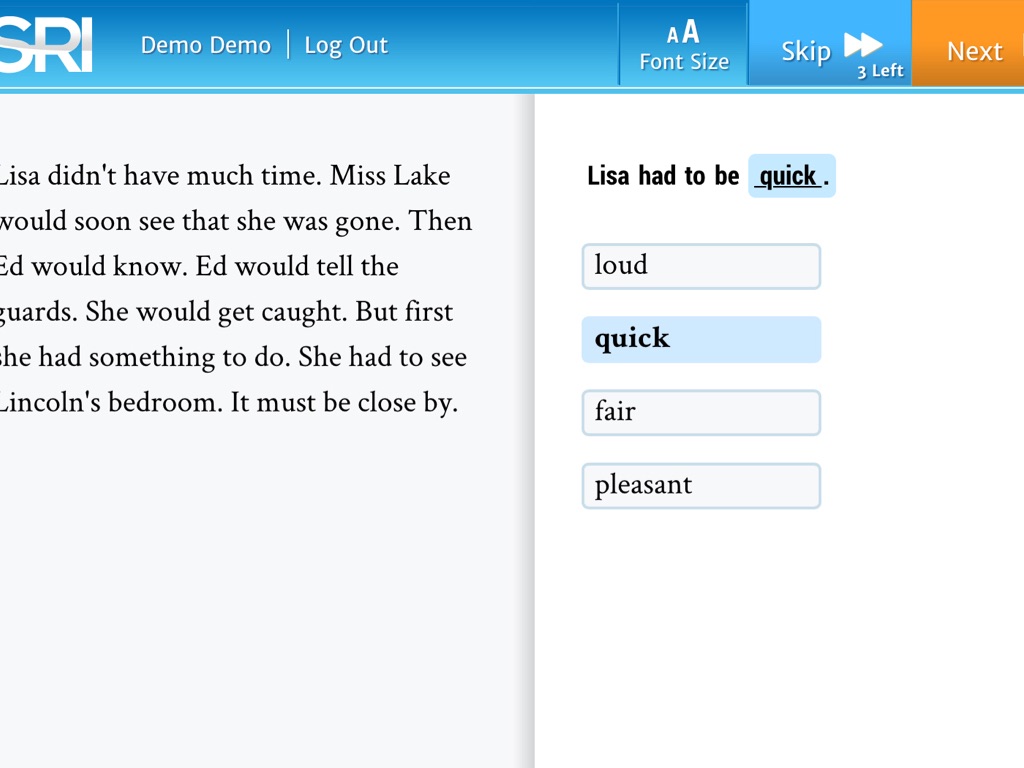Viewport: 1024px width, 768px height.
Task: Click the Demo Demo user name
Action: (206, 45)
